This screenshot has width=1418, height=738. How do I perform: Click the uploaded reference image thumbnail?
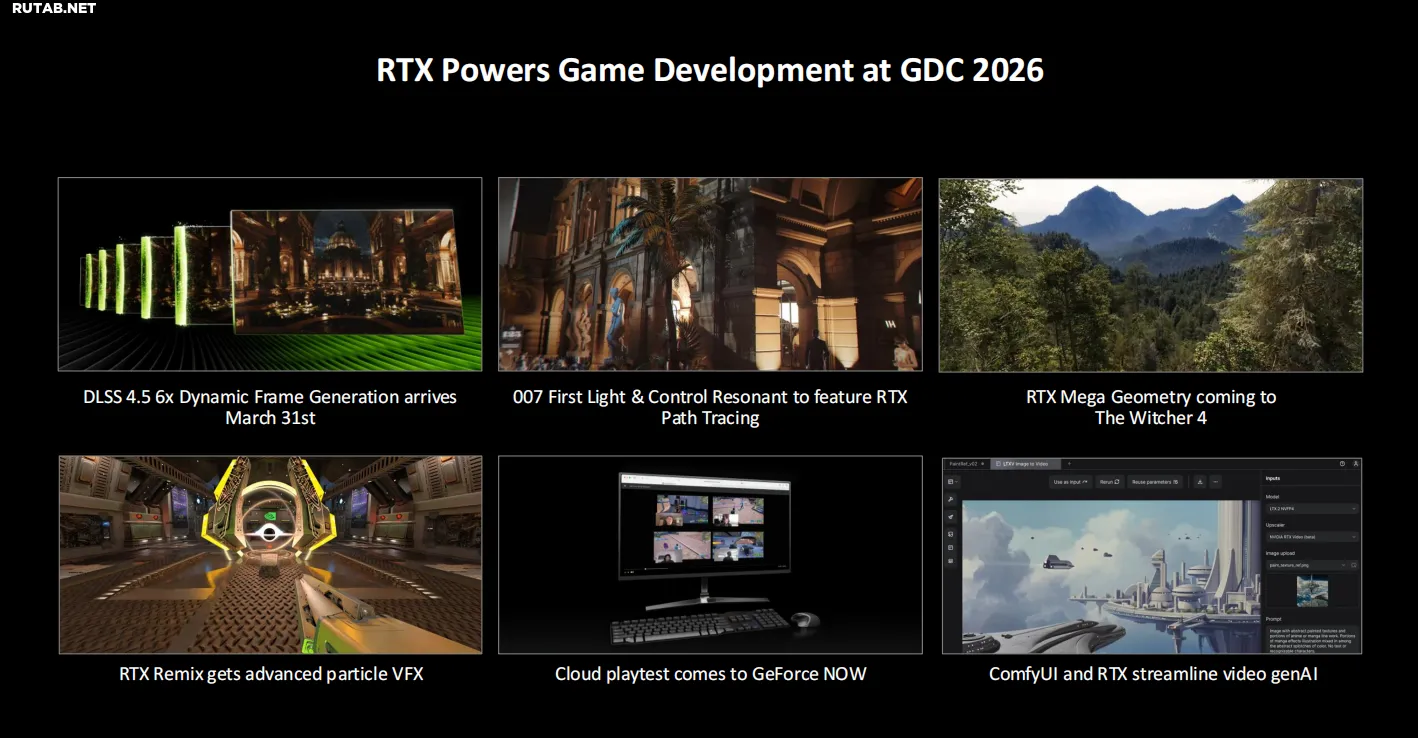coord(1312,591)
